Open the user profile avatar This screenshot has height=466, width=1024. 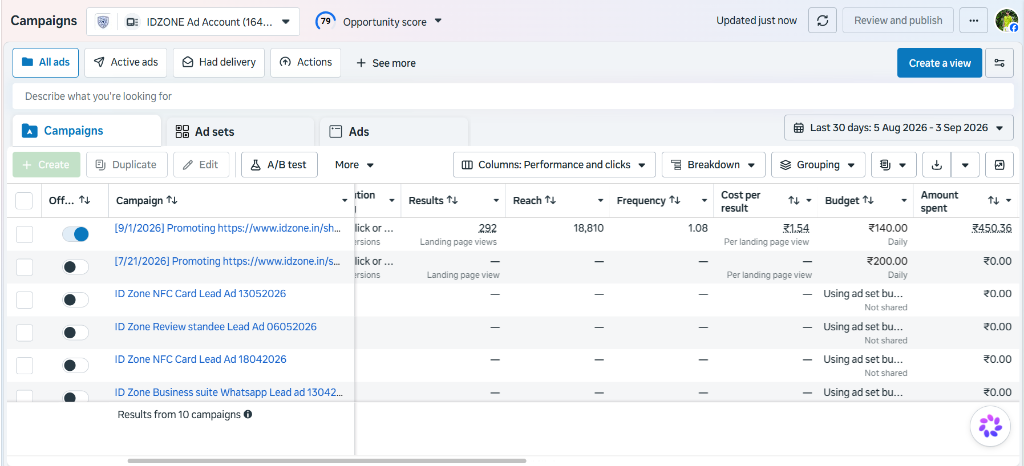1006,20
